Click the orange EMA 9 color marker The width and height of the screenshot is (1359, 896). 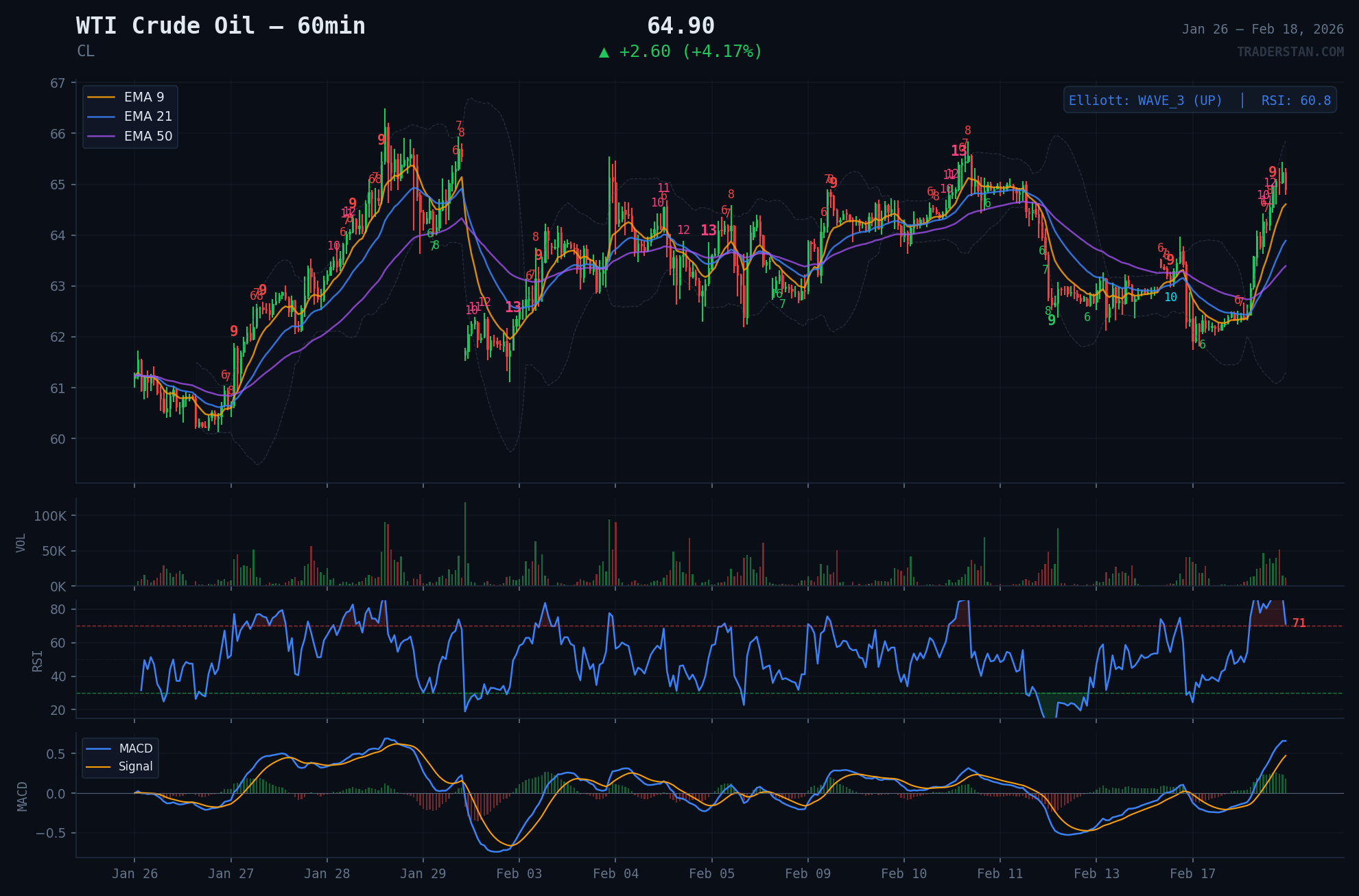pyautogui.click(x=102, y=97)
